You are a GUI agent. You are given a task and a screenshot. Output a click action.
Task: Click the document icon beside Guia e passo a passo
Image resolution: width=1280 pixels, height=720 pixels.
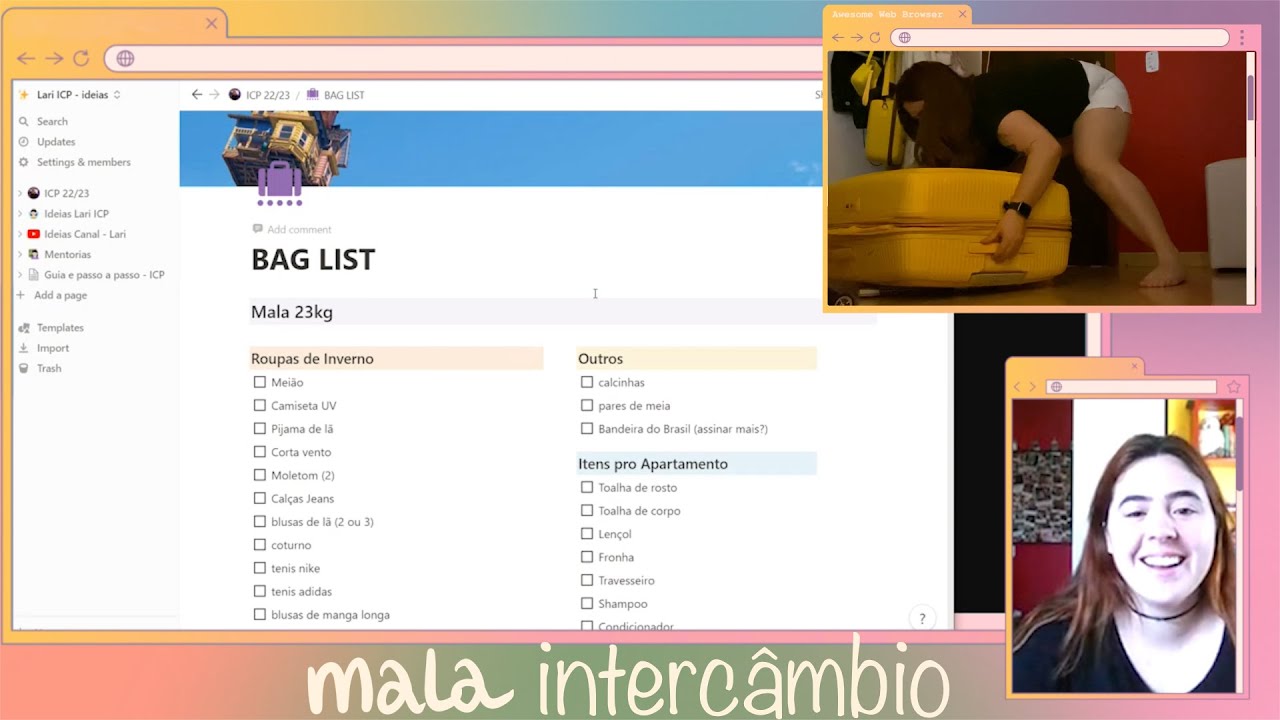point(34,275)
